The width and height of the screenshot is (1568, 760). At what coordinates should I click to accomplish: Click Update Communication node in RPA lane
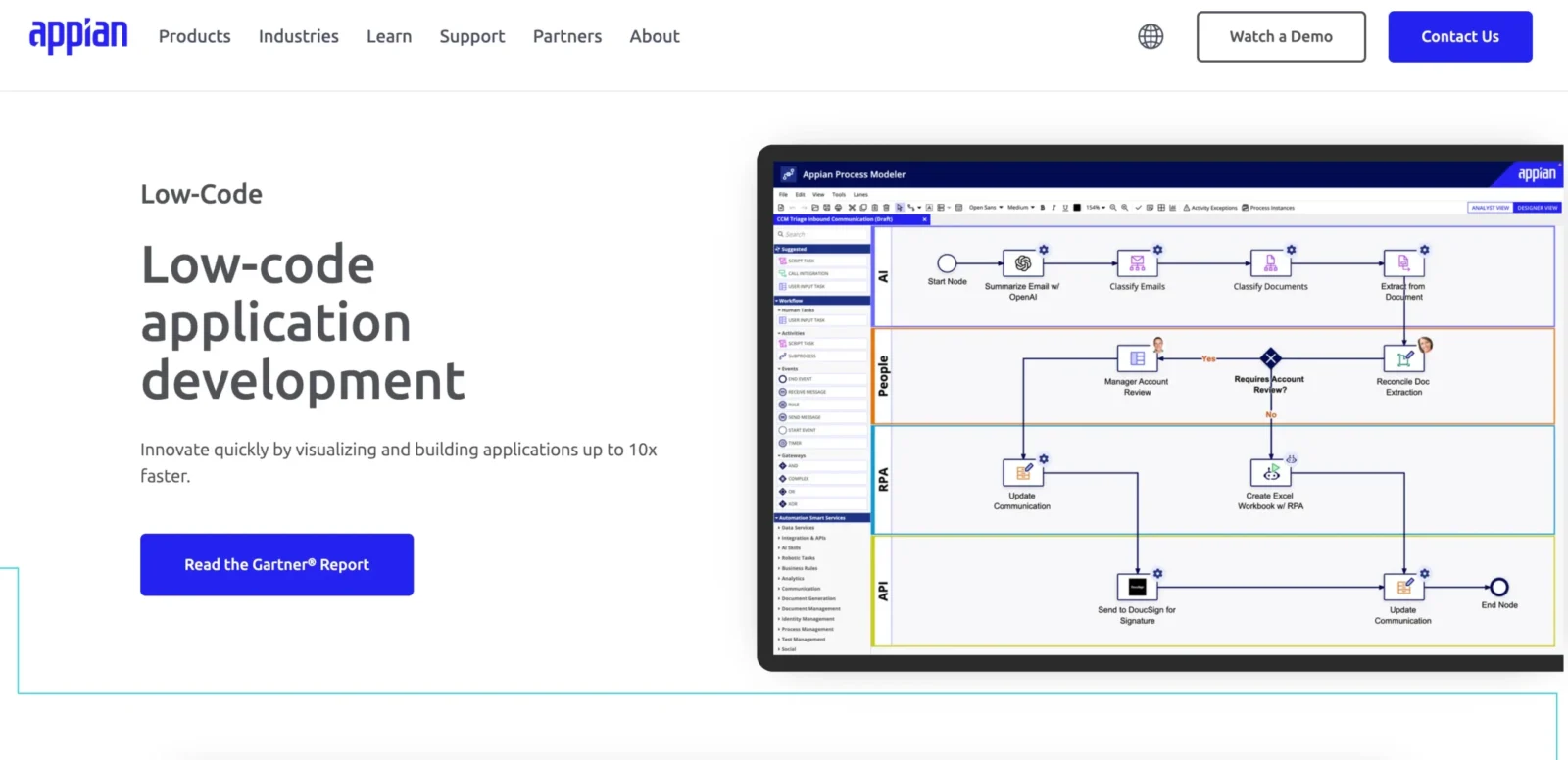coord(1023,473)
